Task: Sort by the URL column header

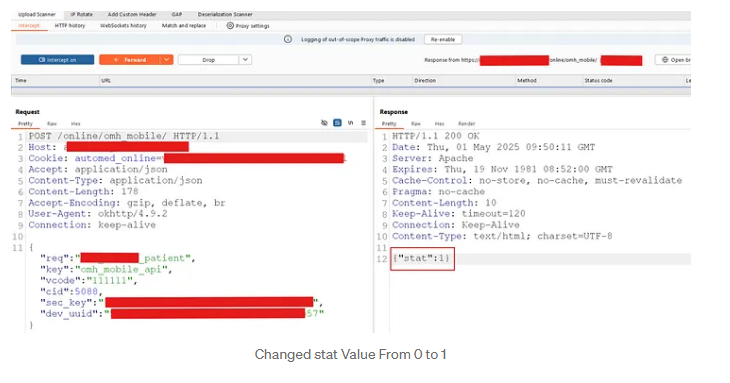Action: [106, 81]
